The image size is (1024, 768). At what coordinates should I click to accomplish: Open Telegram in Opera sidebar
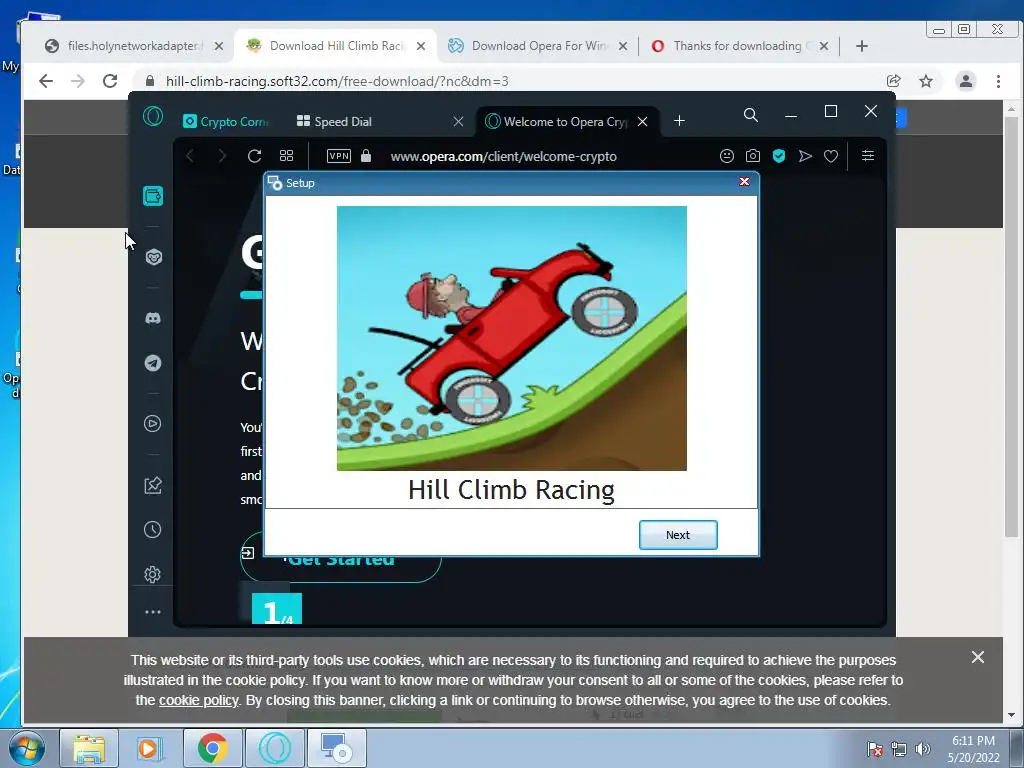[x=153, y=362]
